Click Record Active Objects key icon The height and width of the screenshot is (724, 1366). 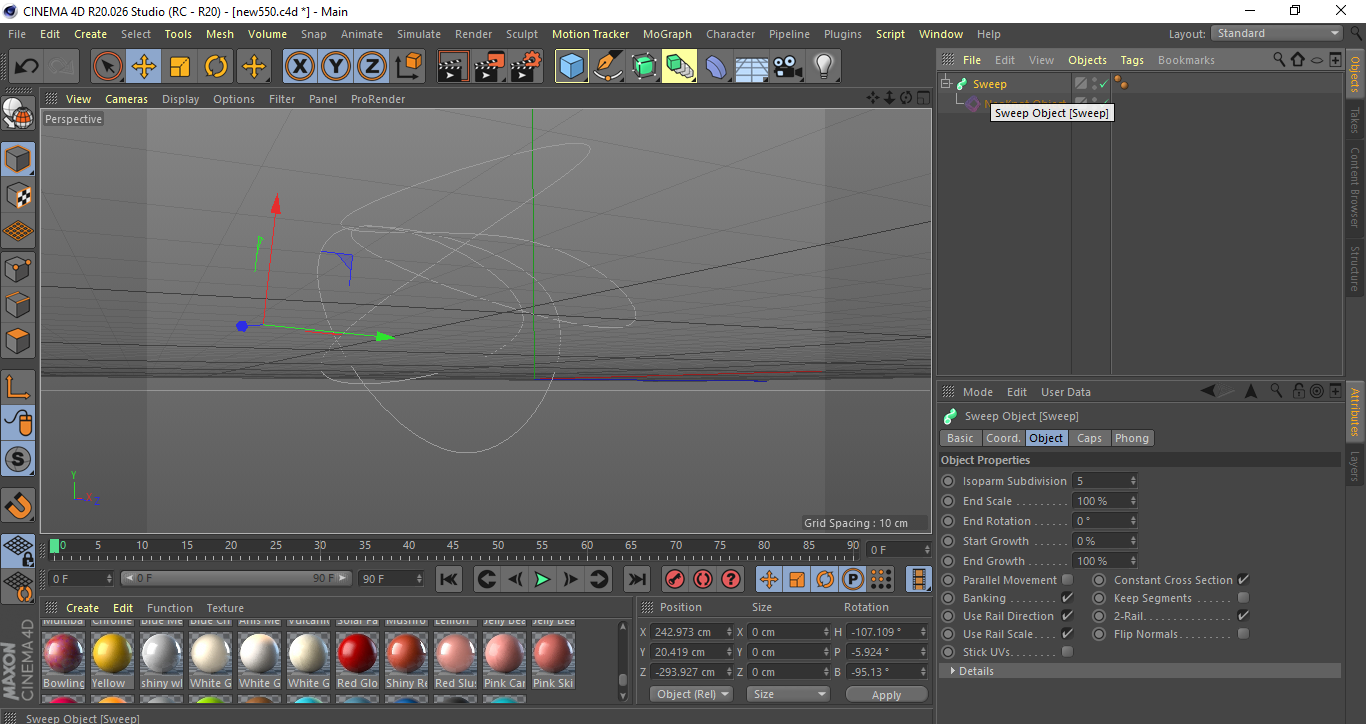[x=675, y=579]
